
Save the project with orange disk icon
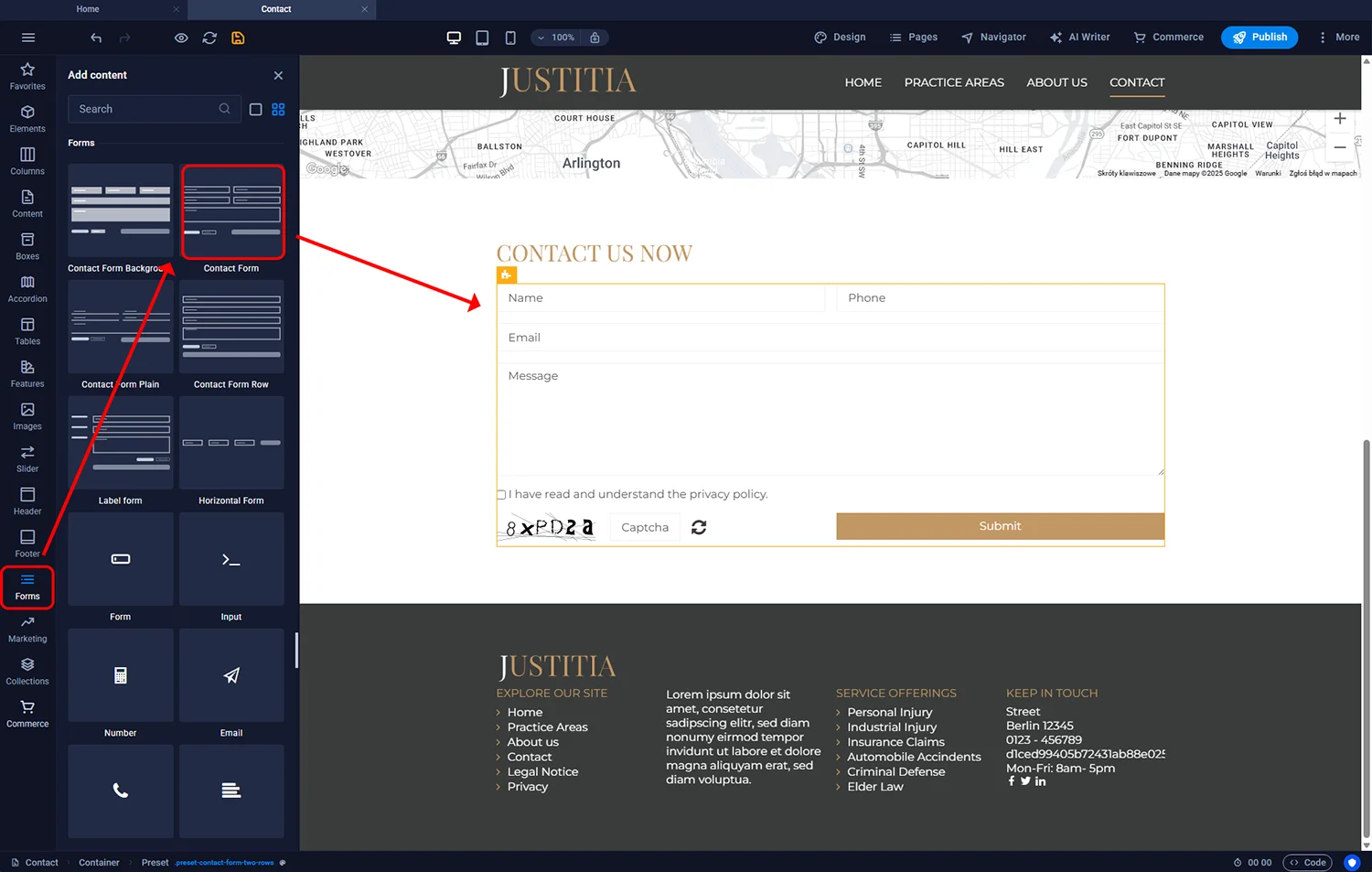238,38
